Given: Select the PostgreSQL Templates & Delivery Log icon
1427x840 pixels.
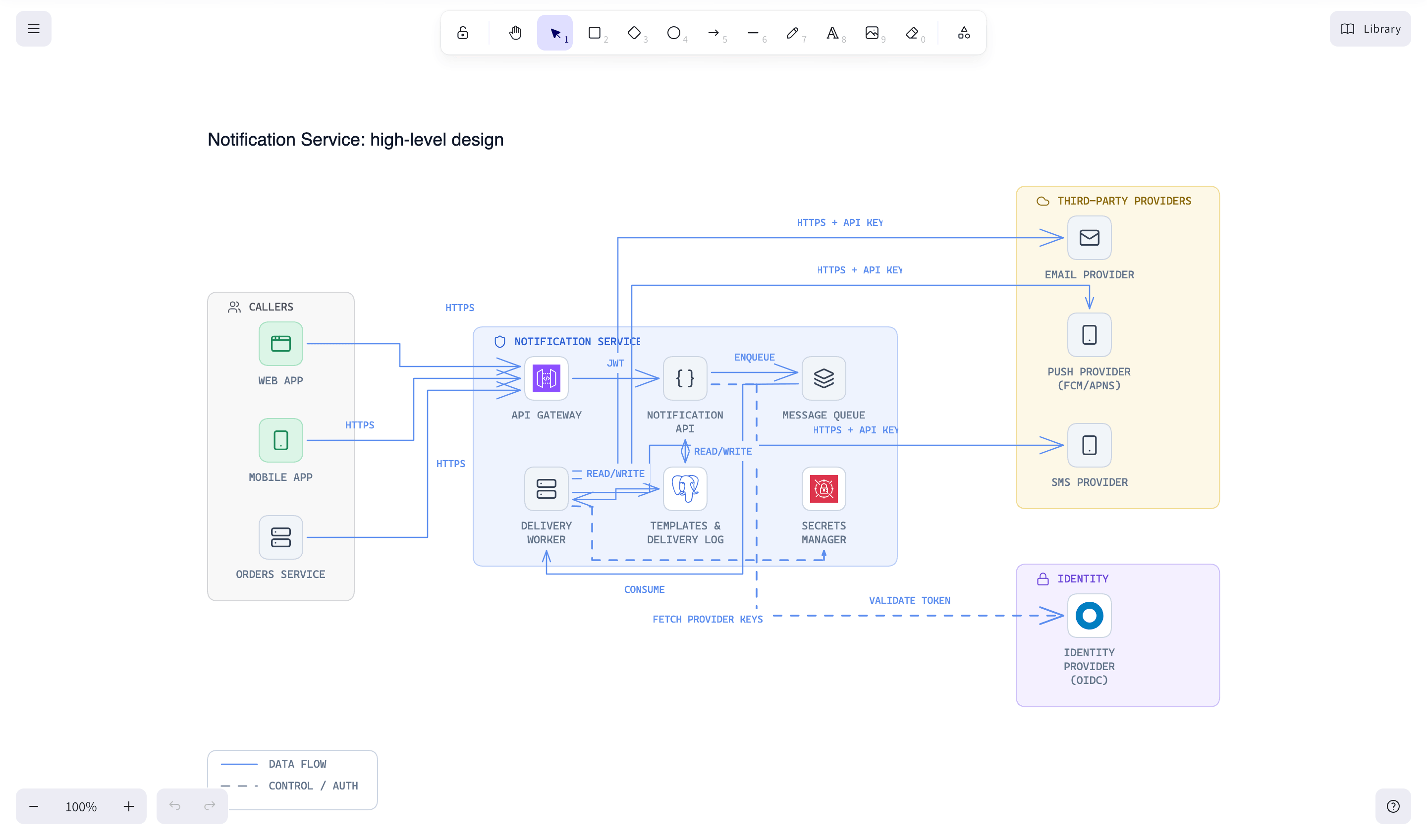Looking at the screenshot, I should [x=685, y=488].
